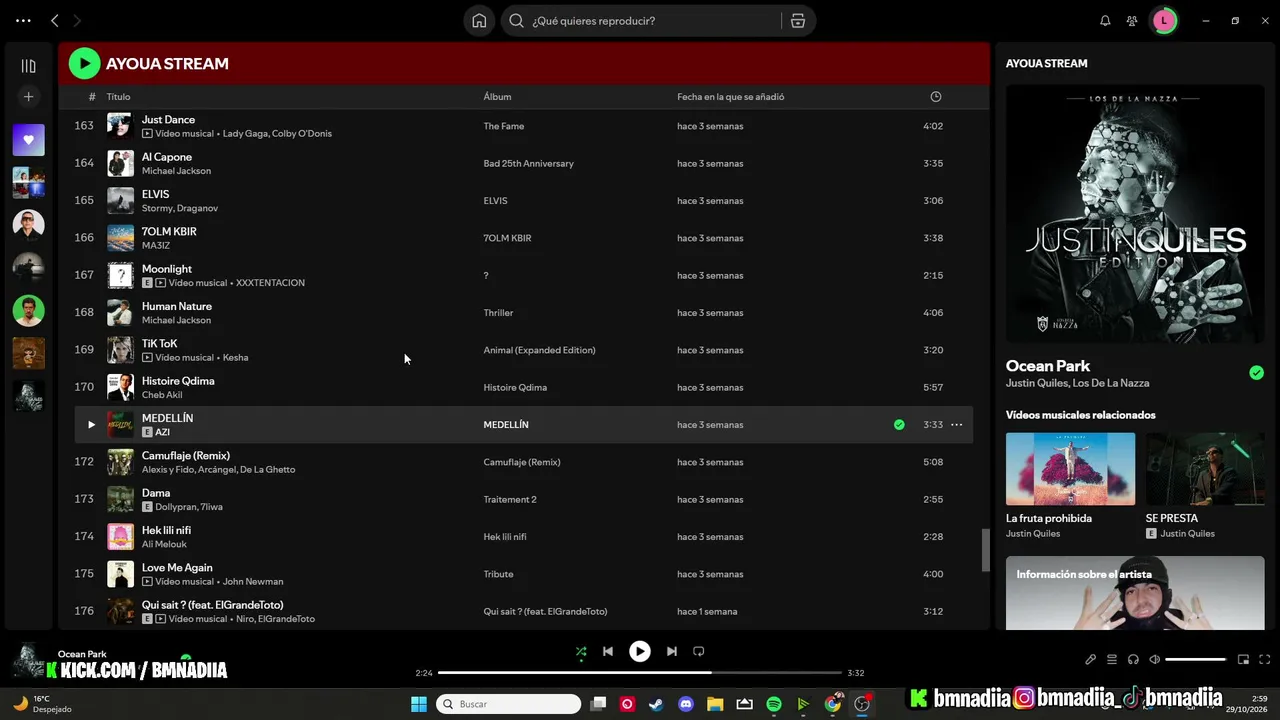Expand Your Library sidebar
This screenshot has height=720, width=1280.
coord(28,66)
